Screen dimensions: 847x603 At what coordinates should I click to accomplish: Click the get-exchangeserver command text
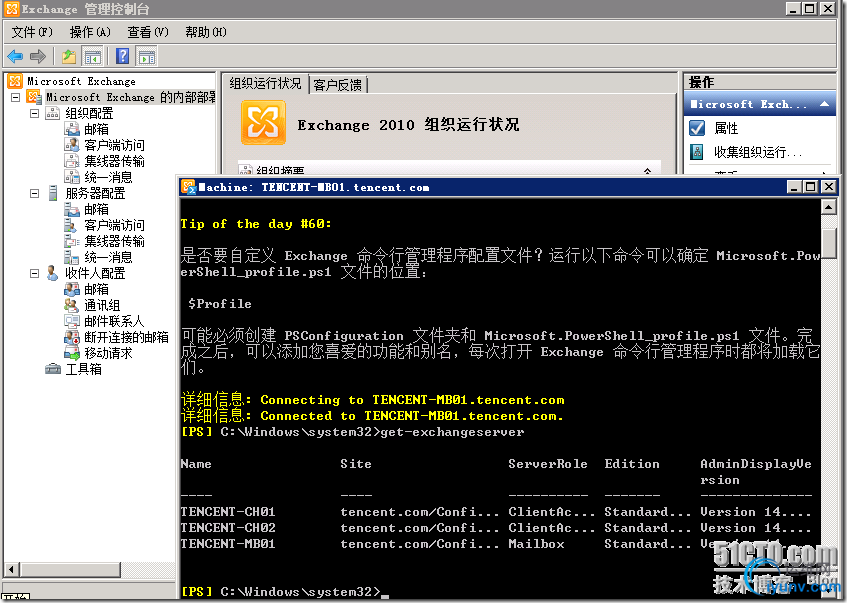pos(452,432)
